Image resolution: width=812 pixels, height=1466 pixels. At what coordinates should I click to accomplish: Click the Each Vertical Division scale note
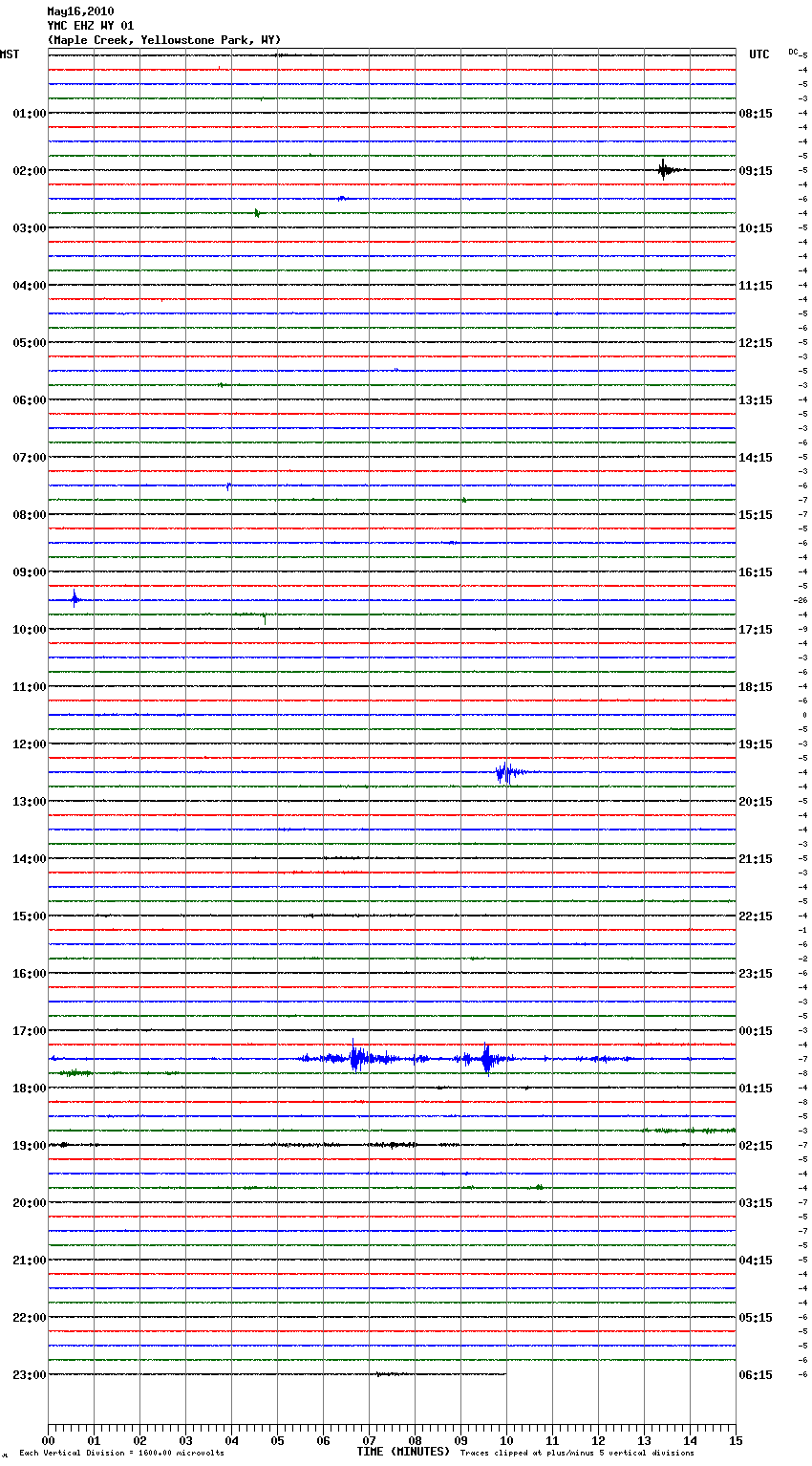pos(121,1453)
